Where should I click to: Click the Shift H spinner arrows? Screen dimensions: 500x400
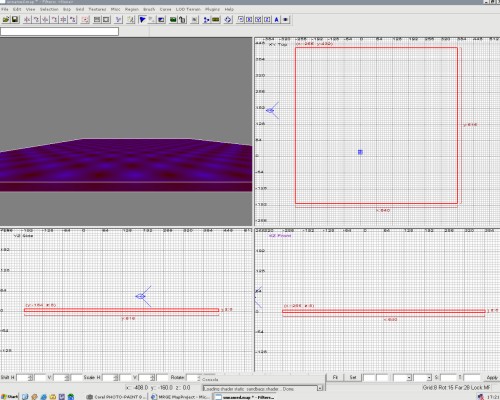[x=31, y=378]
